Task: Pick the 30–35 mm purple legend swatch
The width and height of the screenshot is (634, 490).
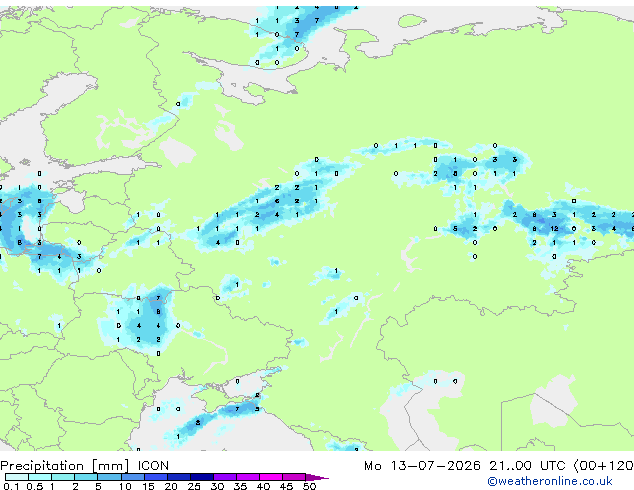Action: [x=225, y=477]
